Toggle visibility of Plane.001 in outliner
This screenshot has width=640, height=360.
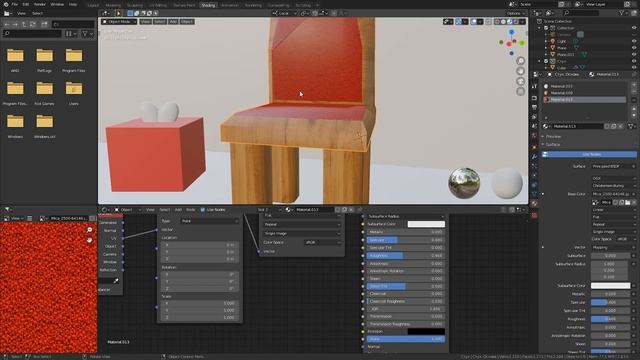pyautogui.click(x=634, y=54)
